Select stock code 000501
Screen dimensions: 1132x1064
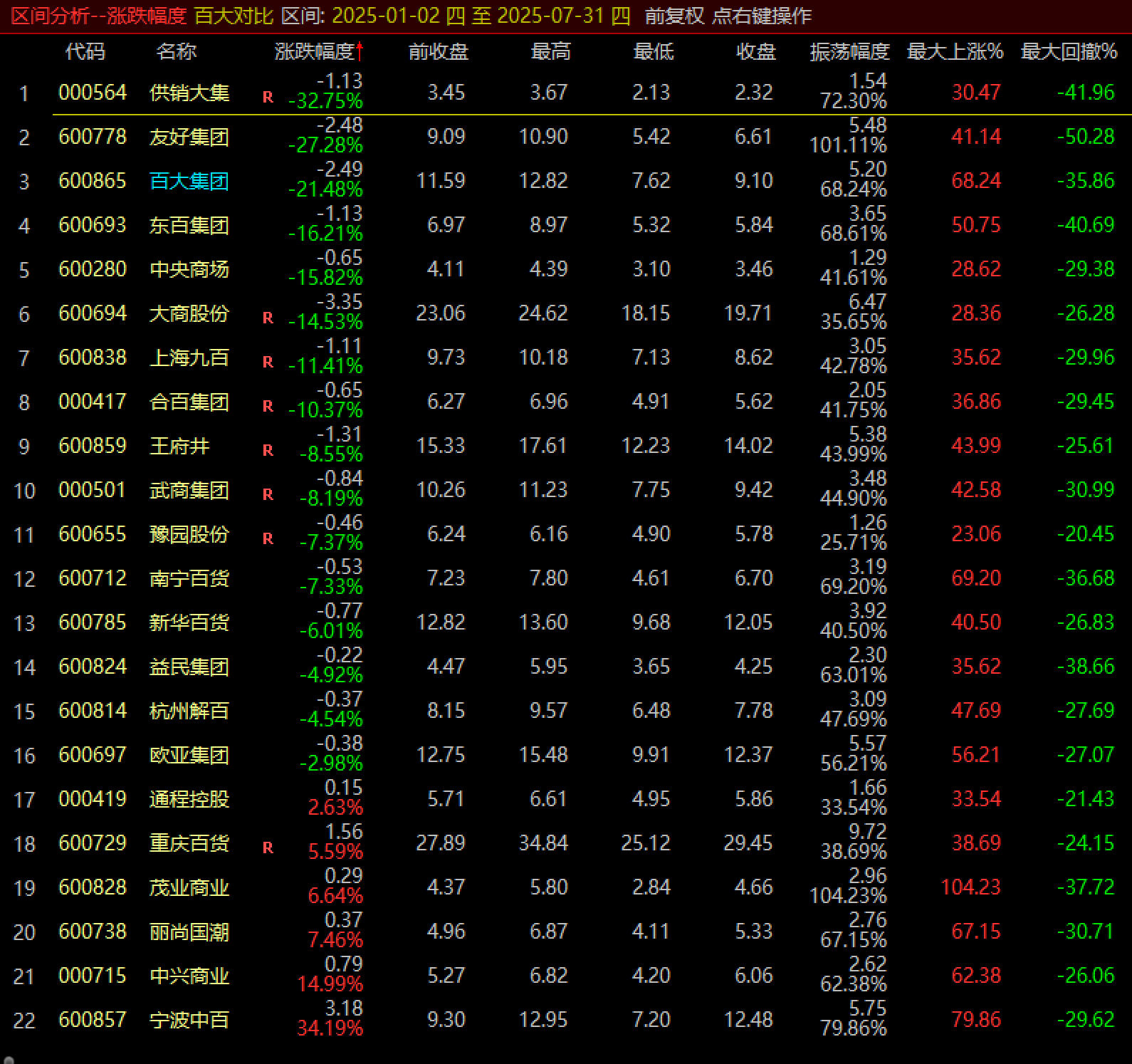tap(93, 490)
